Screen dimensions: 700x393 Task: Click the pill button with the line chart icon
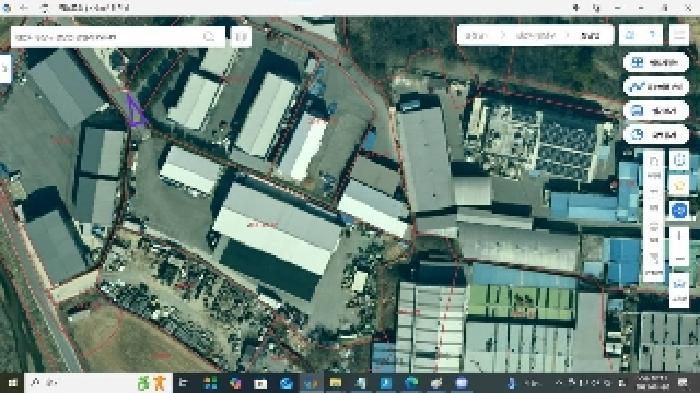(656, 87)
